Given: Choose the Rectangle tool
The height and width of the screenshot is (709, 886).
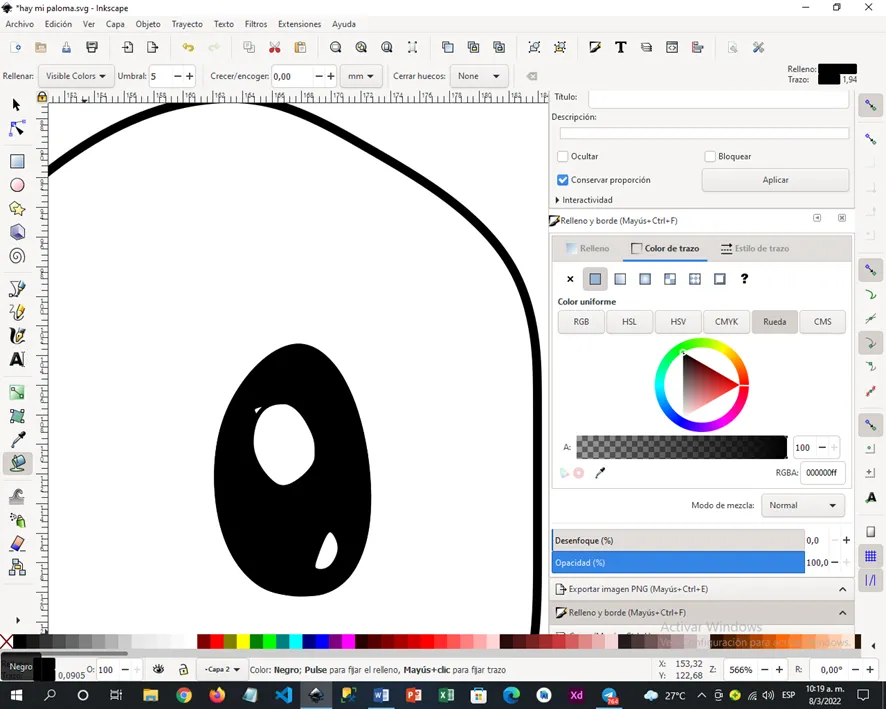Looking at the screenshot, I should pyautogui.click(x=17, y=162).
